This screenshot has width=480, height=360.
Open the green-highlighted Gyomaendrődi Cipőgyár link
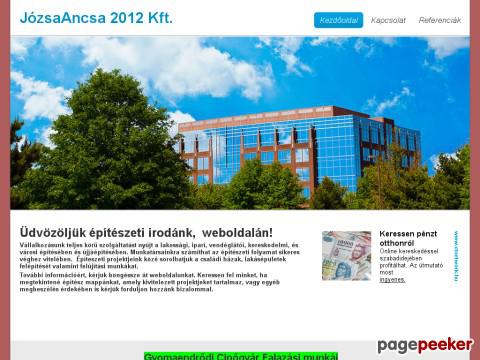(241, 356)
